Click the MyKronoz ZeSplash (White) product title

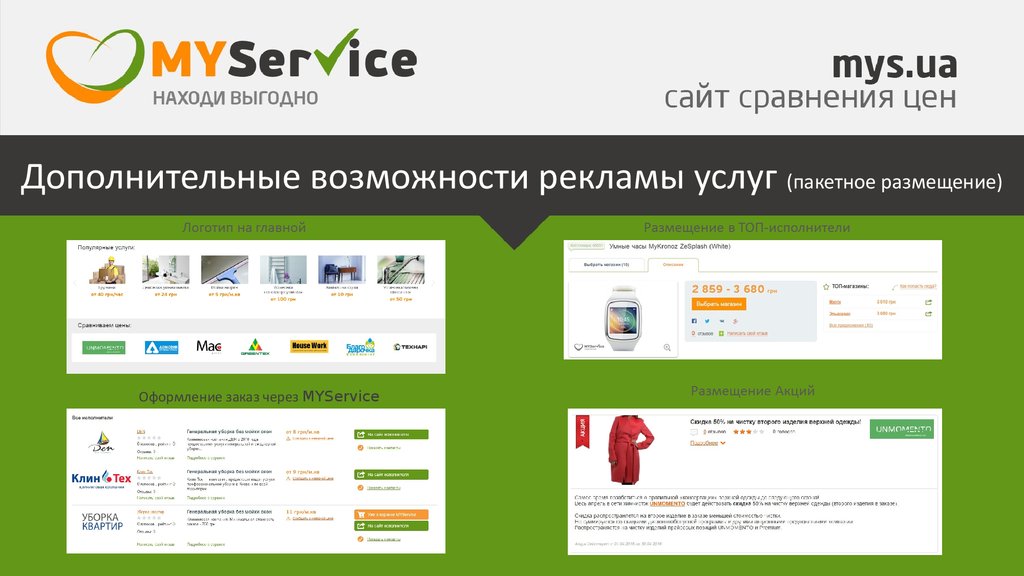[669, 246]
